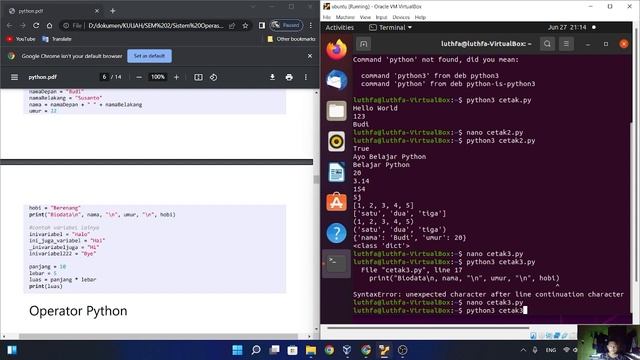Screen dimensions: 640x360
Task: Launch Thunderbird mail from Ubuntu dock
Action: 336,80
